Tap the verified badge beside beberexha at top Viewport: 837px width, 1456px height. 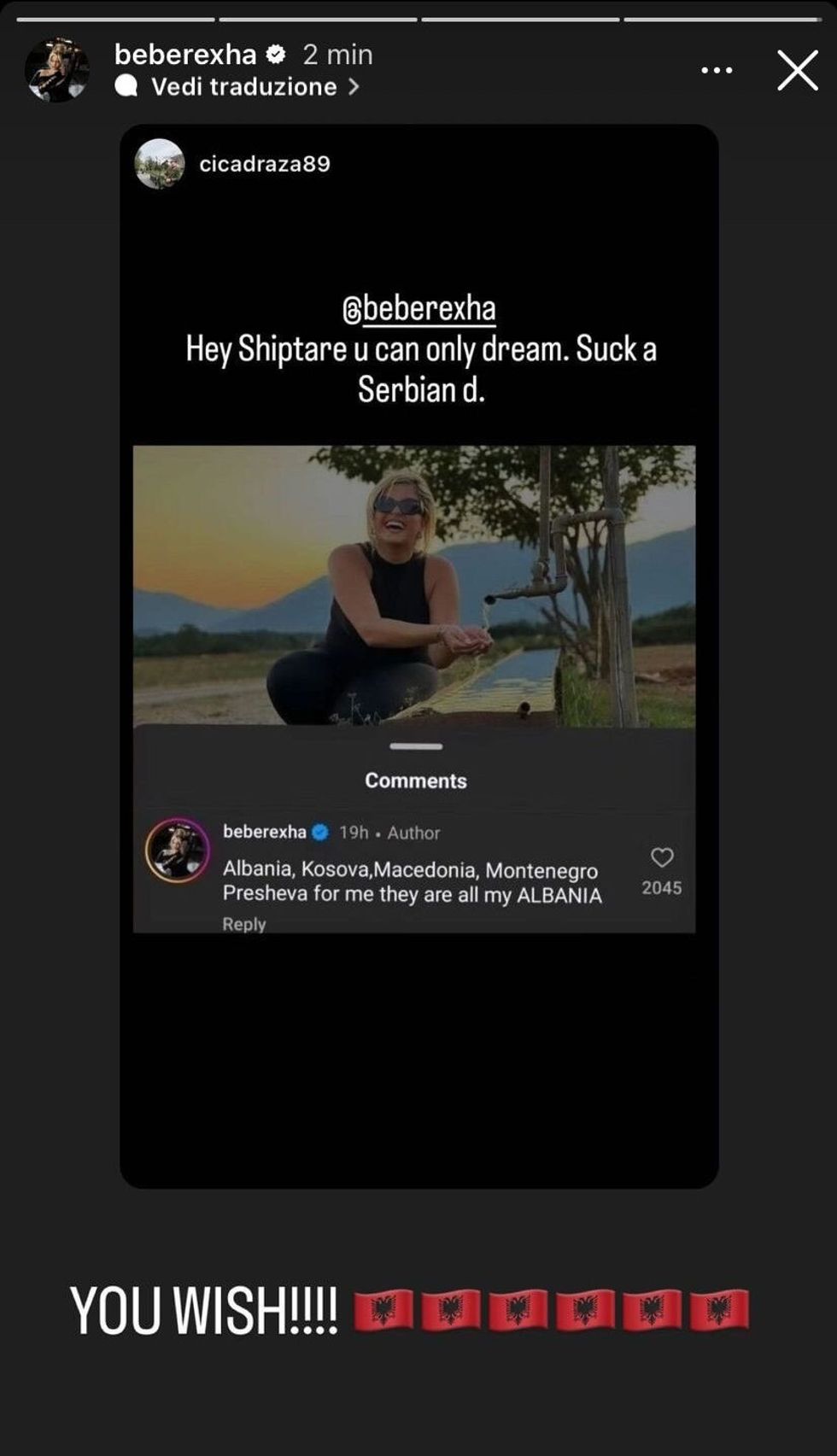point(275,56)
